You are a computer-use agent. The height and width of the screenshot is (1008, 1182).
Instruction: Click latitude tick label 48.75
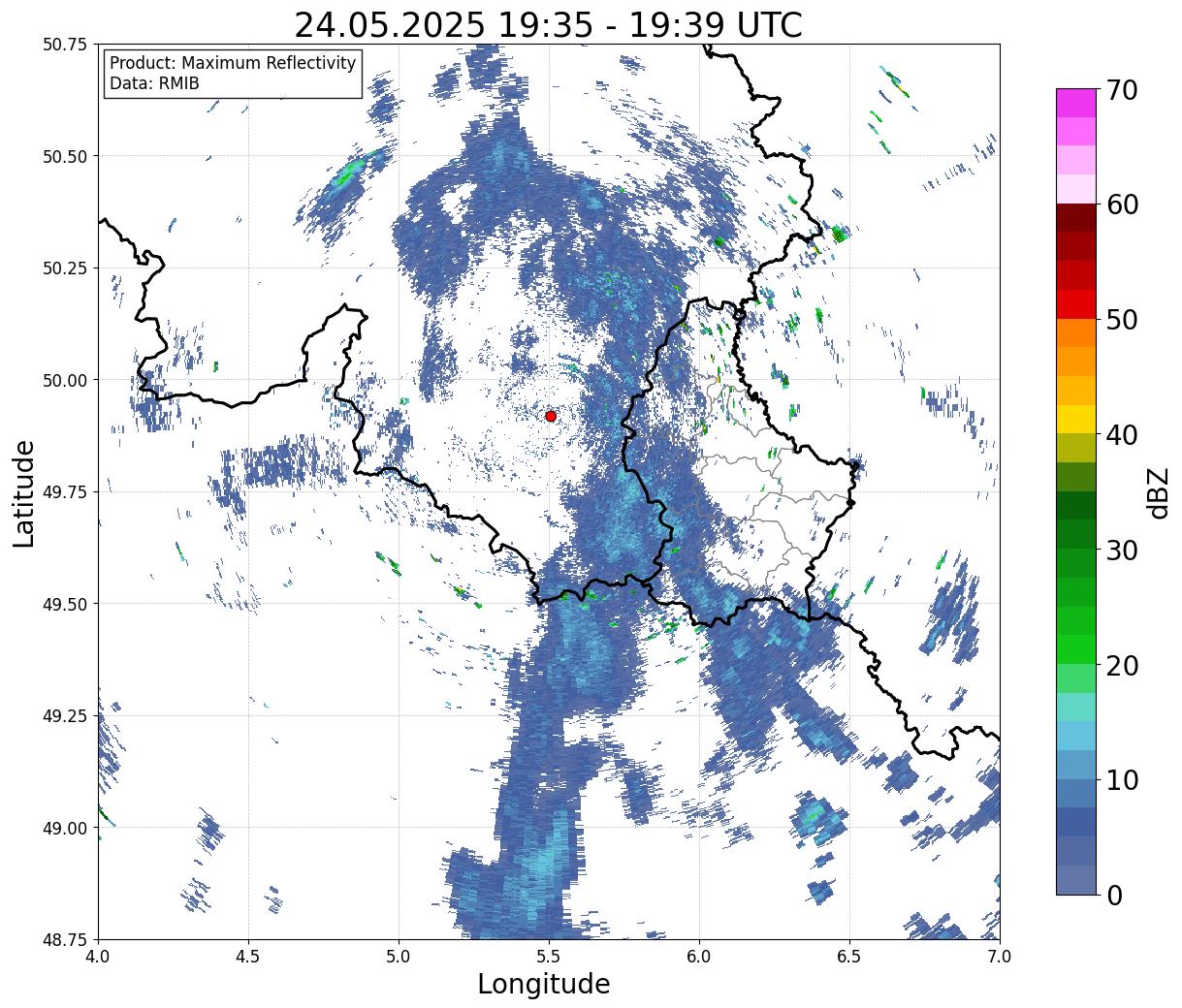(x=64, y=939)
